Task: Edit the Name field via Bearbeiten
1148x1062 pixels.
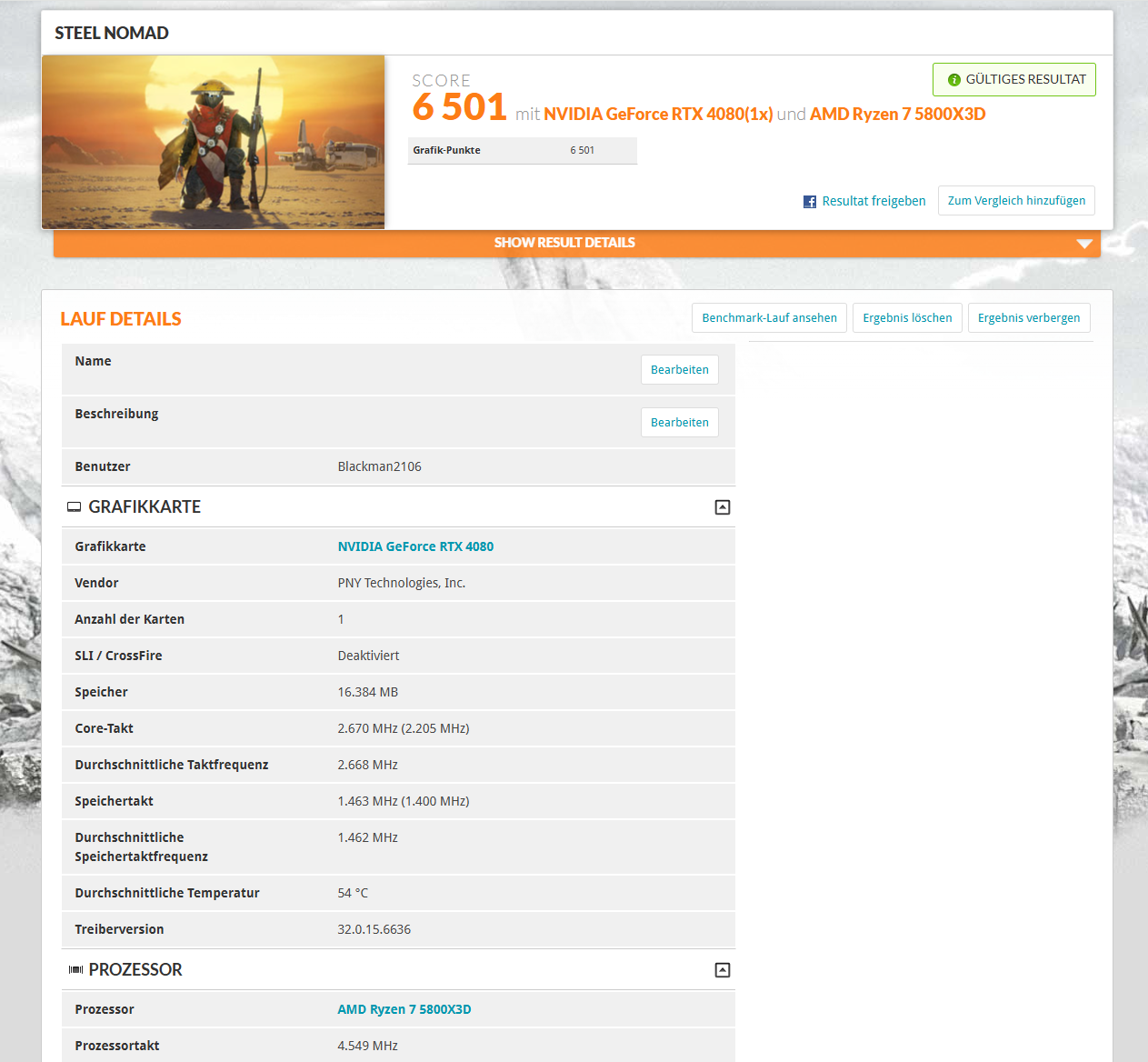Action: (x=679, y=370)
